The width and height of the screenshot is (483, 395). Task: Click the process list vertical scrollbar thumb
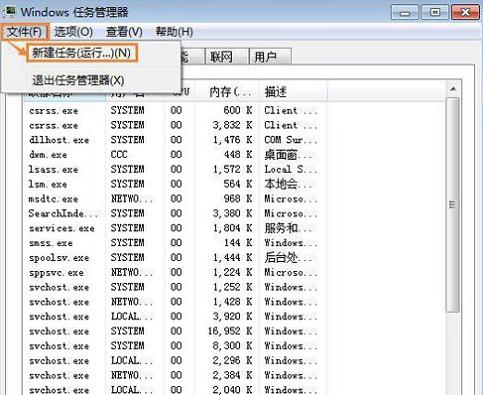pyautogui.click(x=452, y=205)
